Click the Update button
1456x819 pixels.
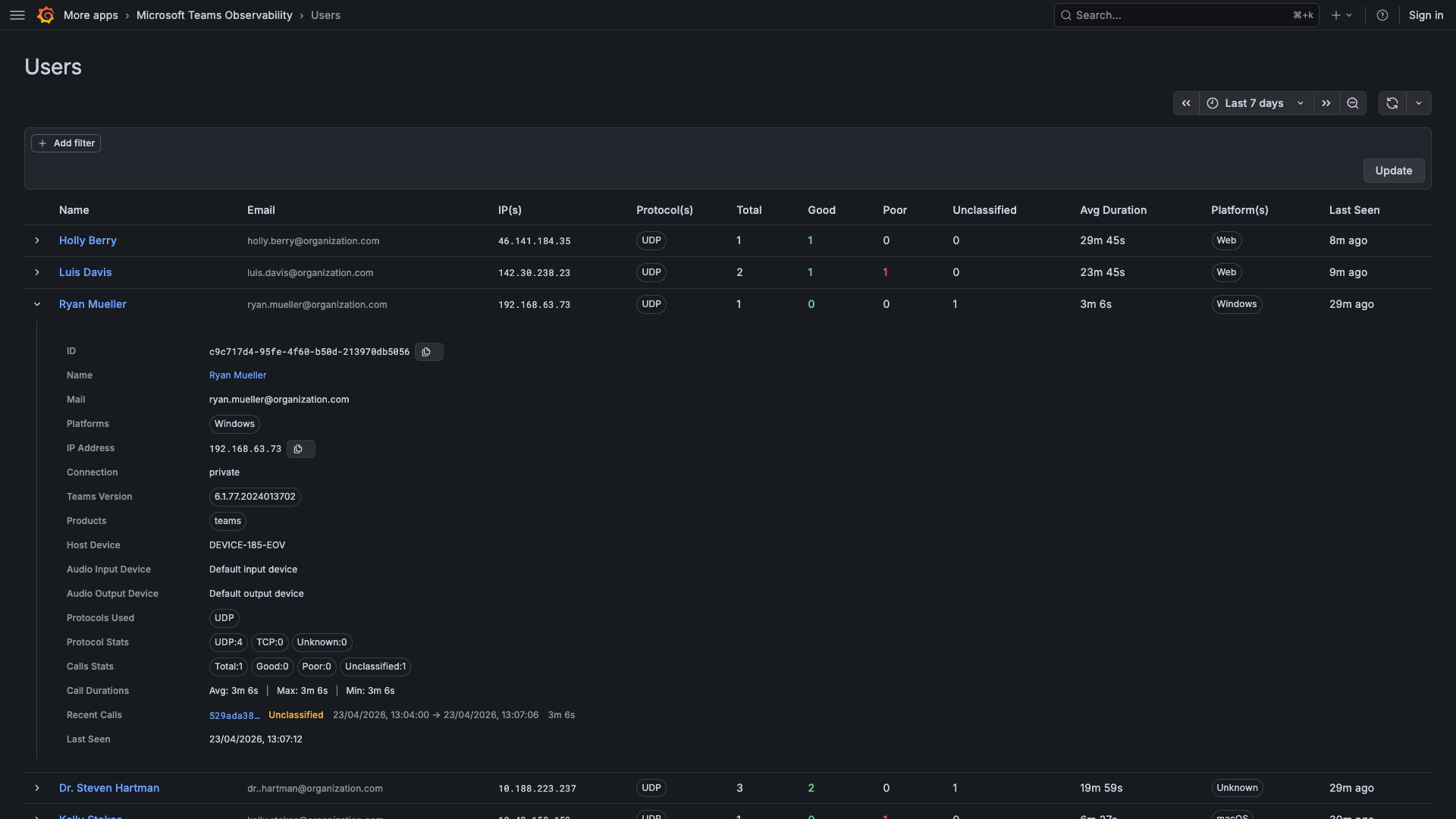tap(1393, 171)
